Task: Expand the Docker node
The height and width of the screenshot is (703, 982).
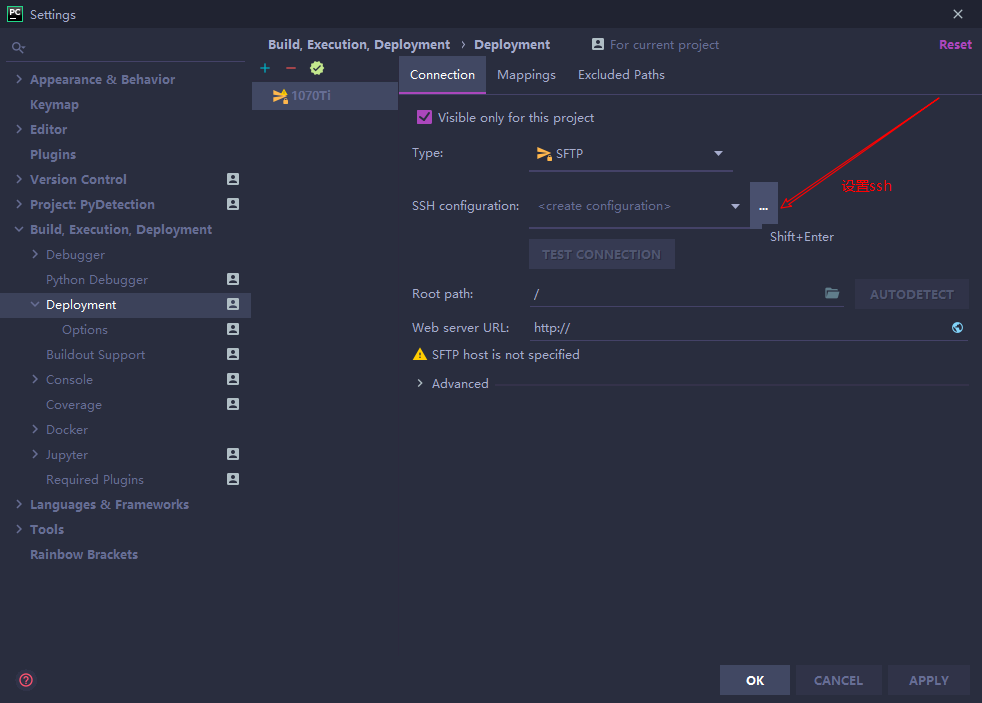Action: tap(35, 429)
